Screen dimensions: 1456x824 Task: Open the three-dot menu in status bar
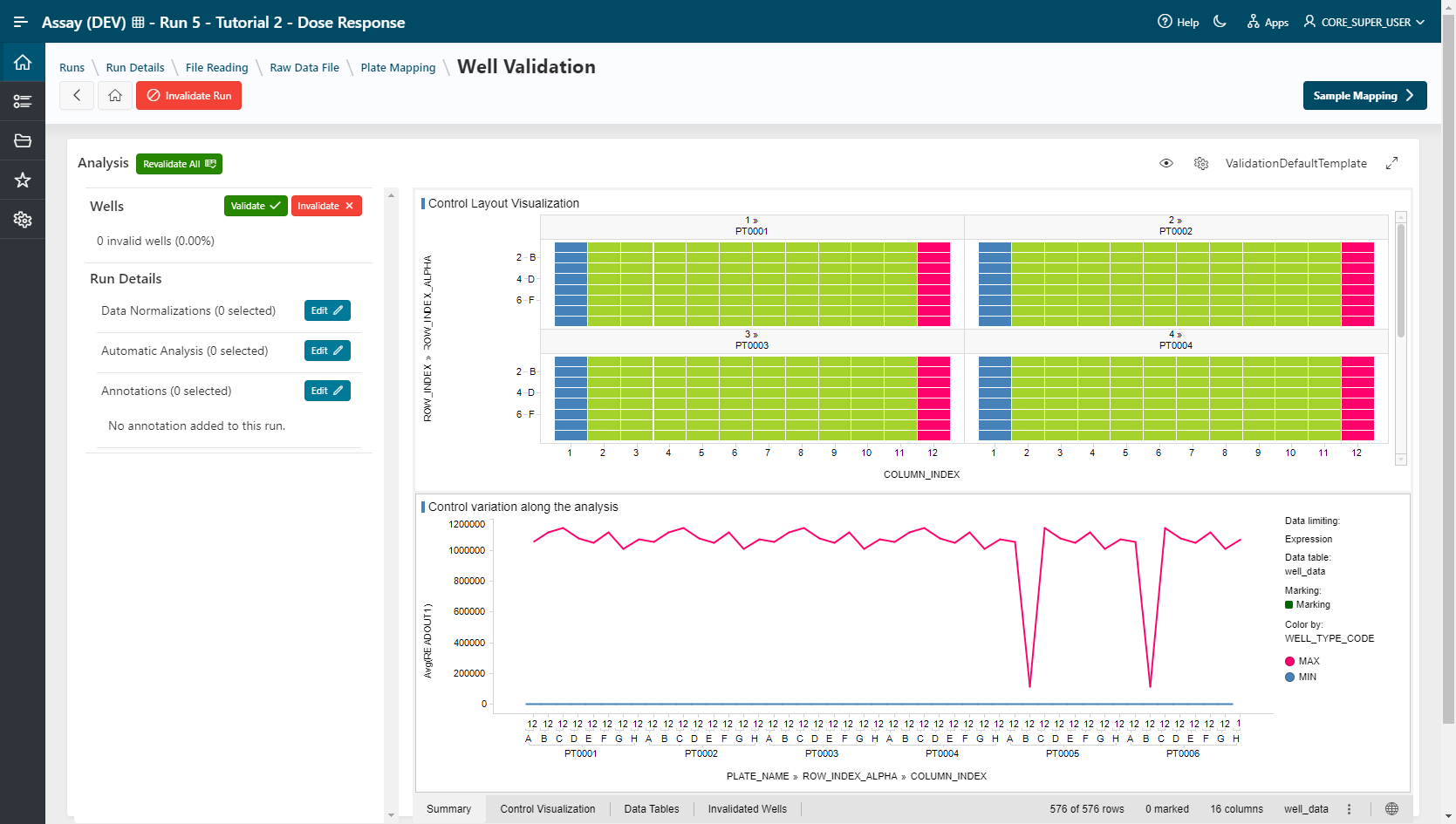(1349, 809)
